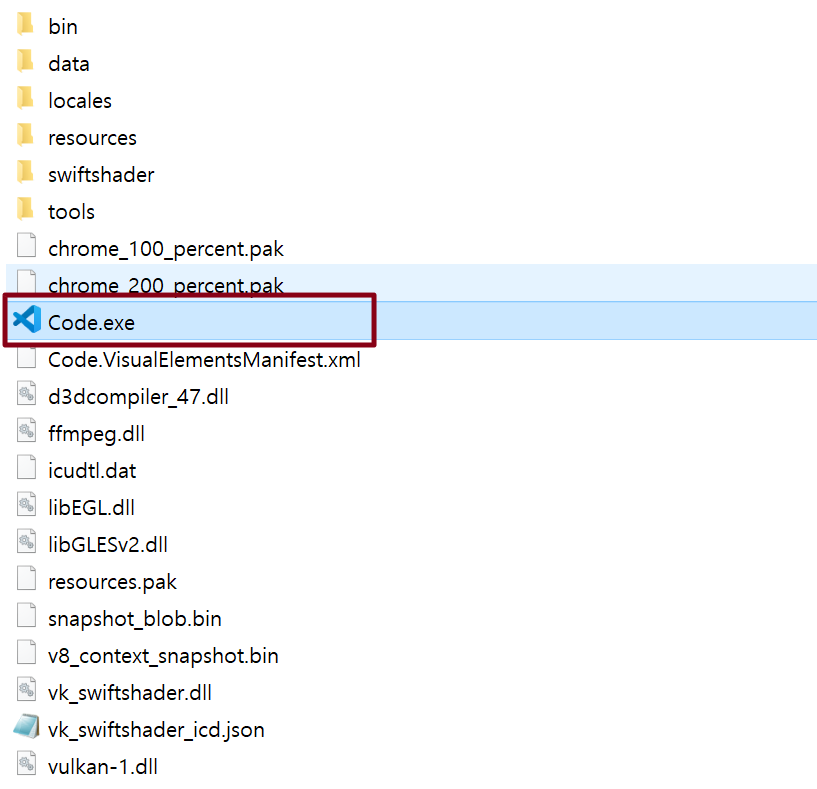Select v8_context_snapshot.bin file name

click(x=163, y=656)
